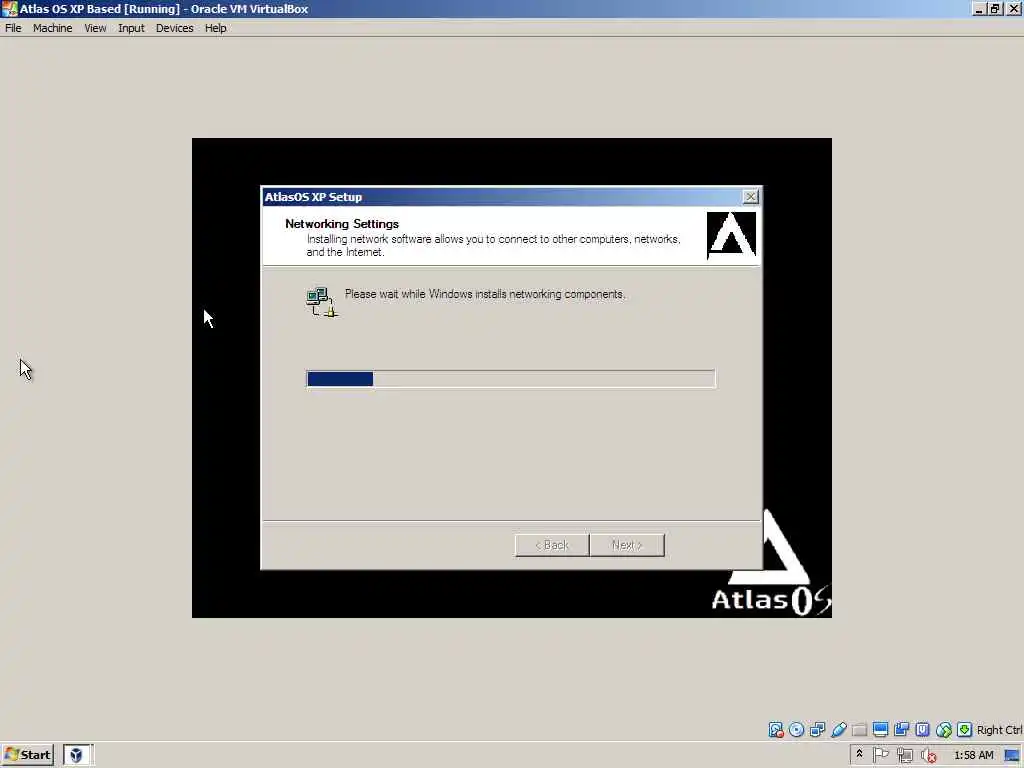The width and height of the screenshot is (1024, 768).
Task: Minimize the VirtualBox window
Action: coord(979,9)
